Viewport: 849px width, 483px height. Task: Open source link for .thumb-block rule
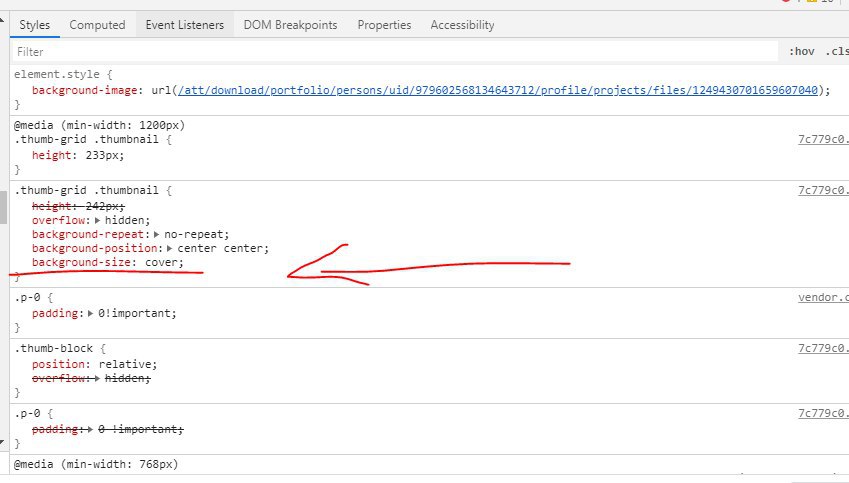pyautogui.click(x=823, y=349)
